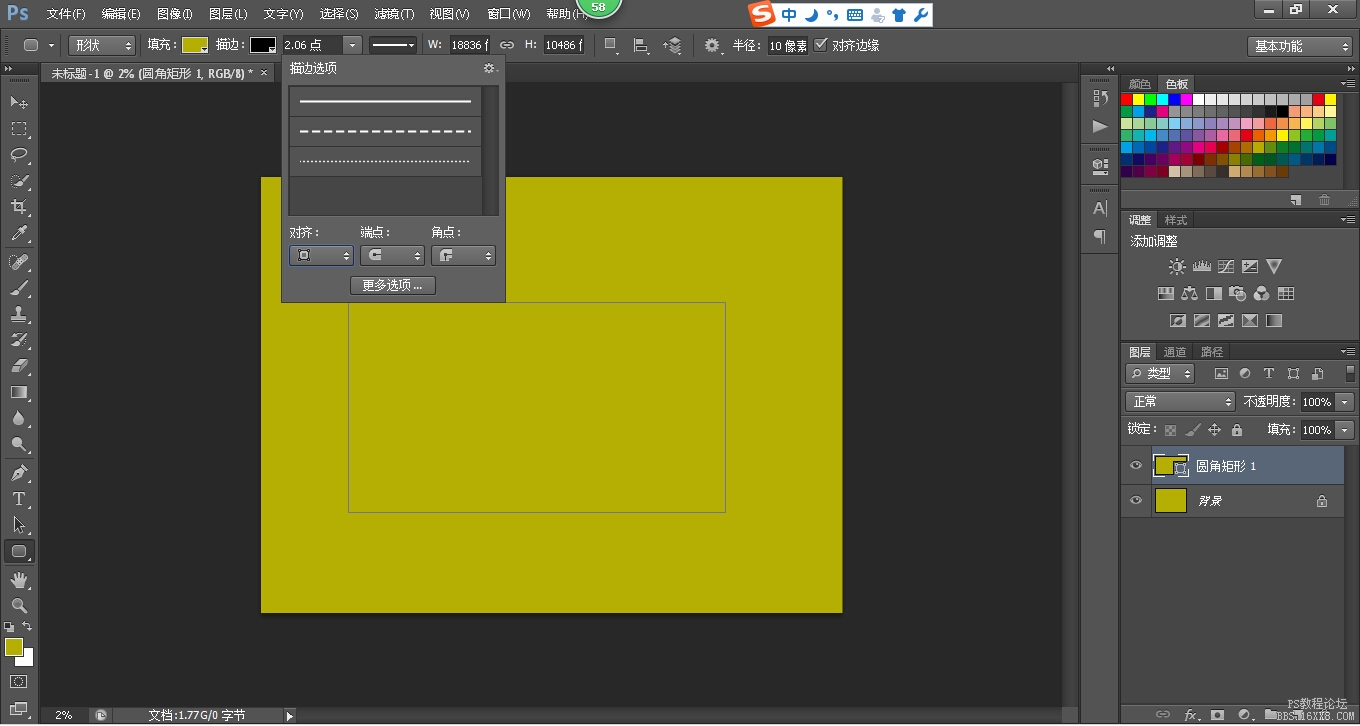The height and width of the screenshot is (726, 1360).
Task: Toggle visibility of layer 圆角矩形 1
Action: click(x=1135, y=466)
